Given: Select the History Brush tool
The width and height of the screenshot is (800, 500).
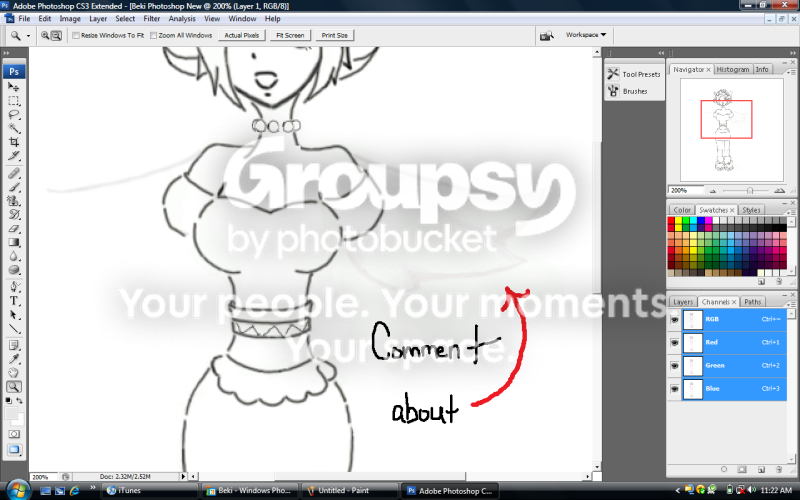Looking at the screenshot, I should pyautogui.click(x=14, y=215).
